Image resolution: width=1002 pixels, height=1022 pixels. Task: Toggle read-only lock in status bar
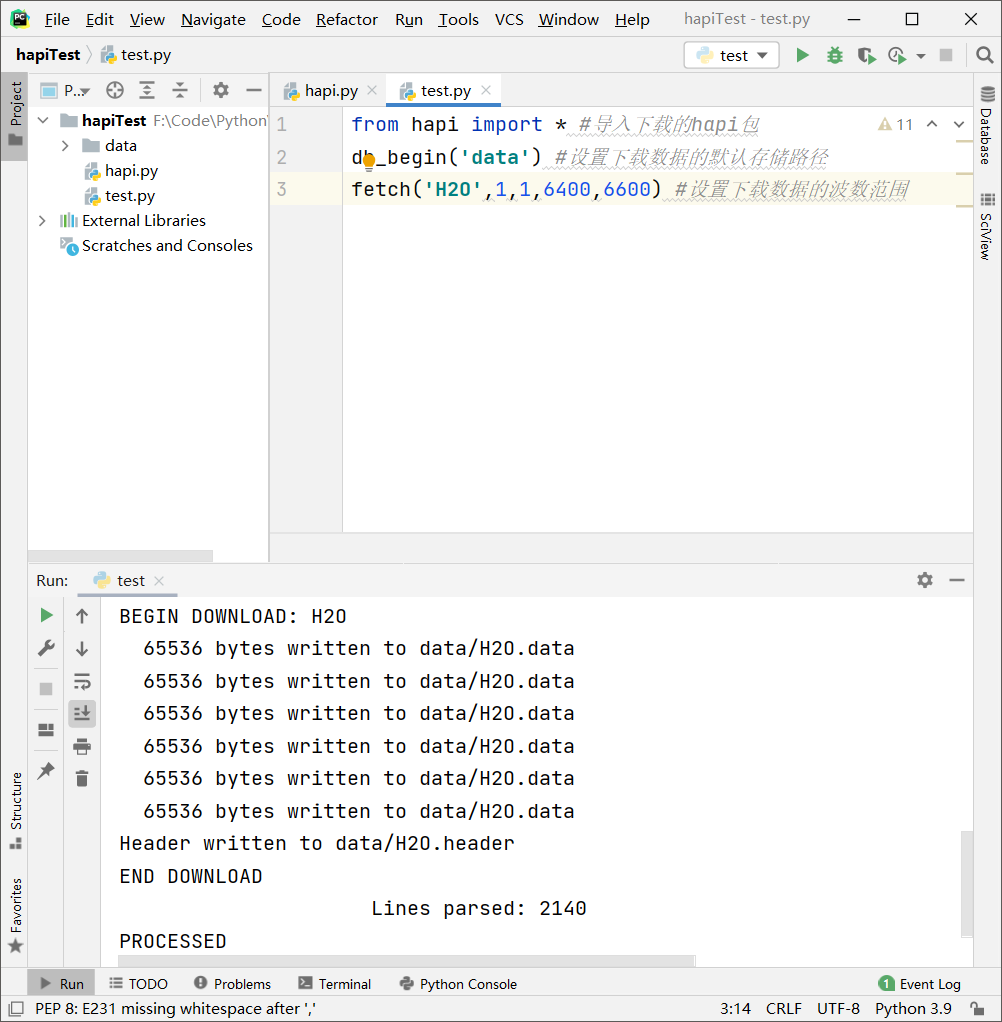(x=977, y=1008)
